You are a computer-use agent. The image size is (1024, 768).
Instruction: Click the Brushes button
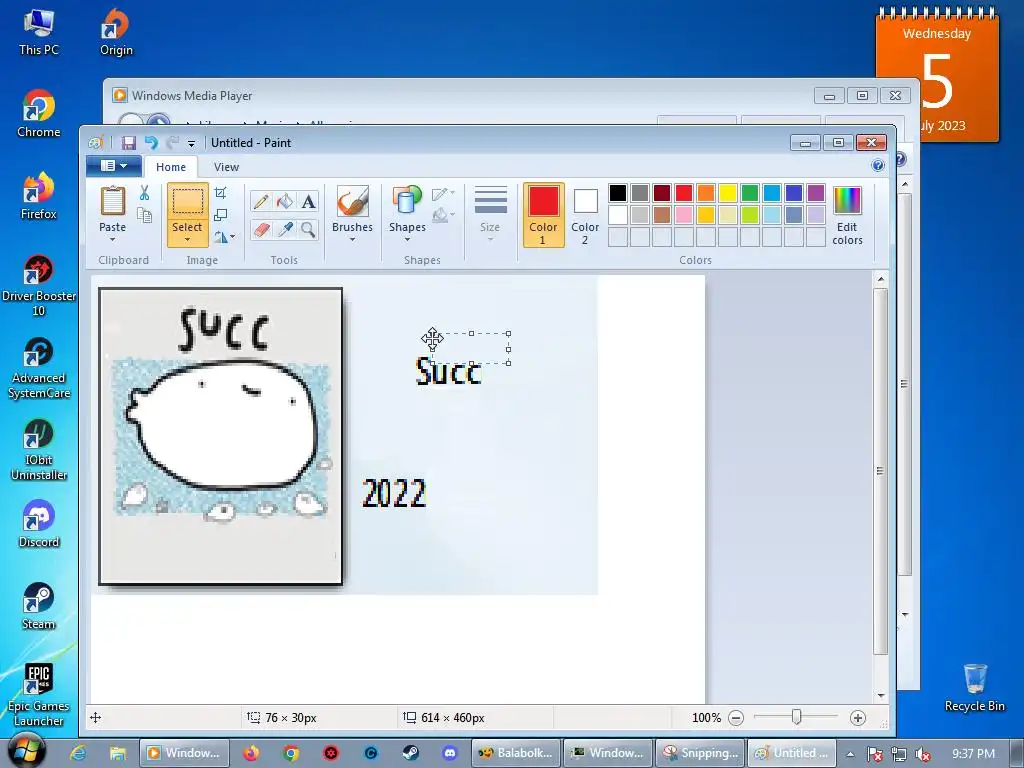tap(352, 208)
